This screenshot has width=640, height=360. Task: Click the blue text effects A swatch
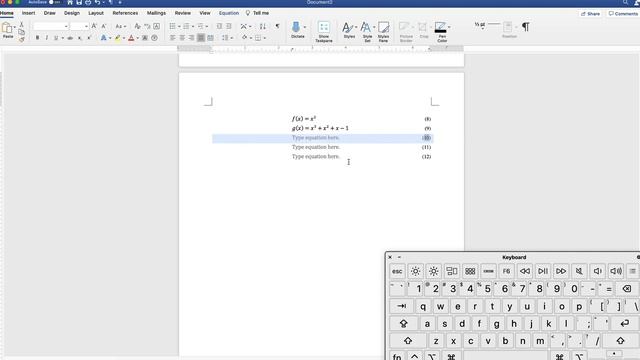103,38
